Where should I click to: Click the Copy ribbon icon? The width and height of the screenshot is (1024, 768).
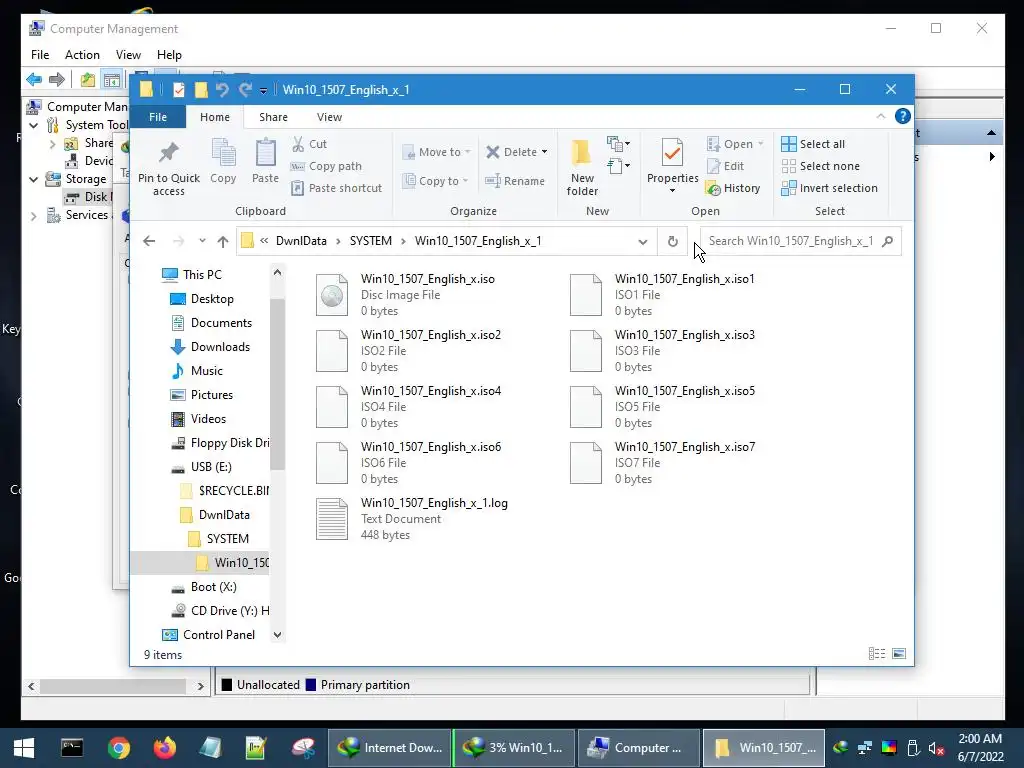(223, 161)
